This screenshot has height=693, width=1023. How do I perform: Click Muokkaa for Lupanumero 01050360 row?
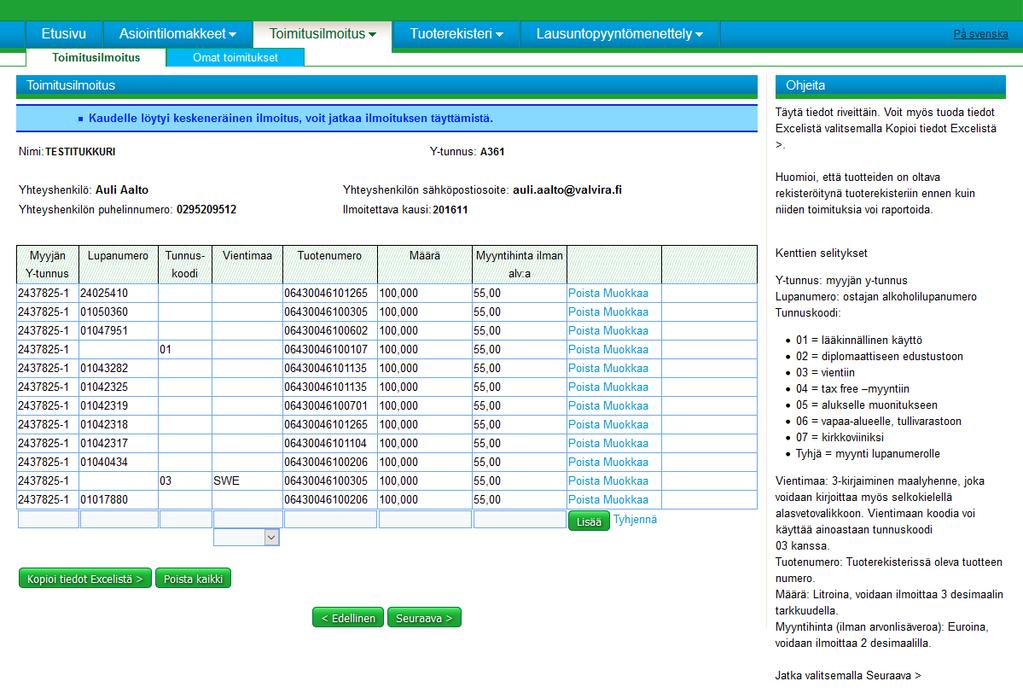pyautogui.click(x=626, y=312)
